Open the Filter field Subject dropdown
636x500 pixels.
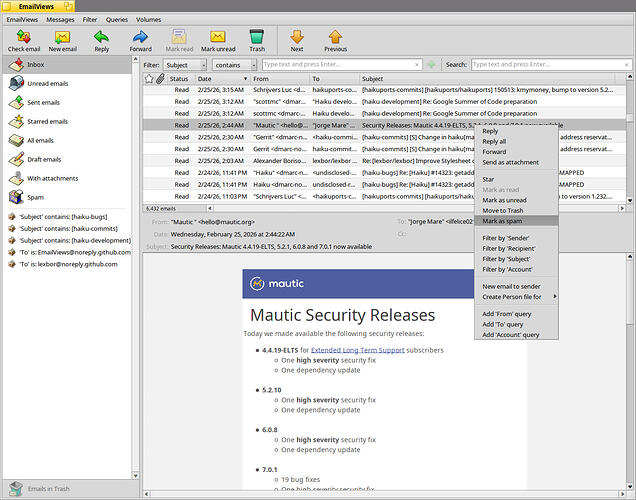click(x=185, y=65)
